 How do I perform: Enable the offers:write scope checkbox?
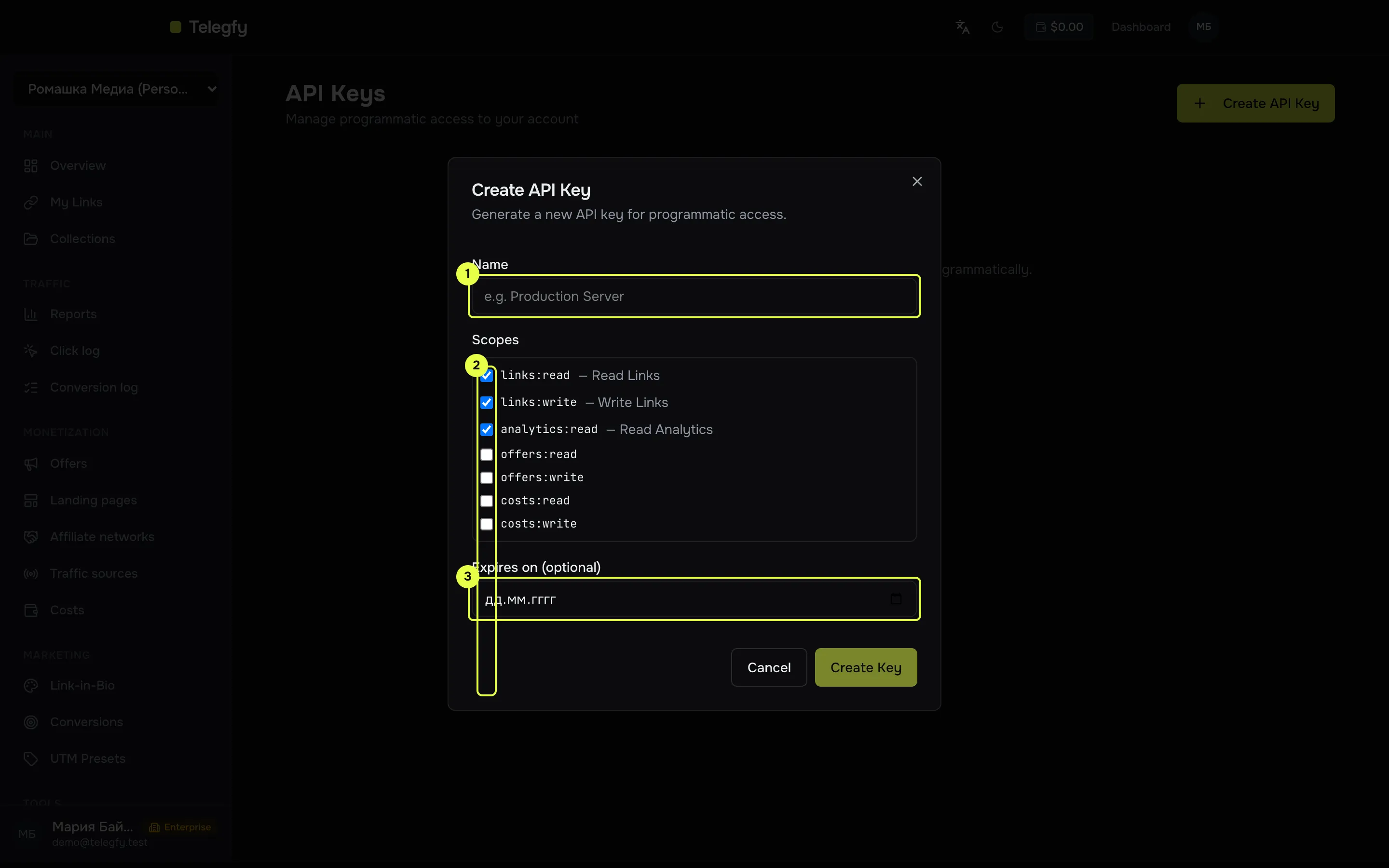point(487,477)
